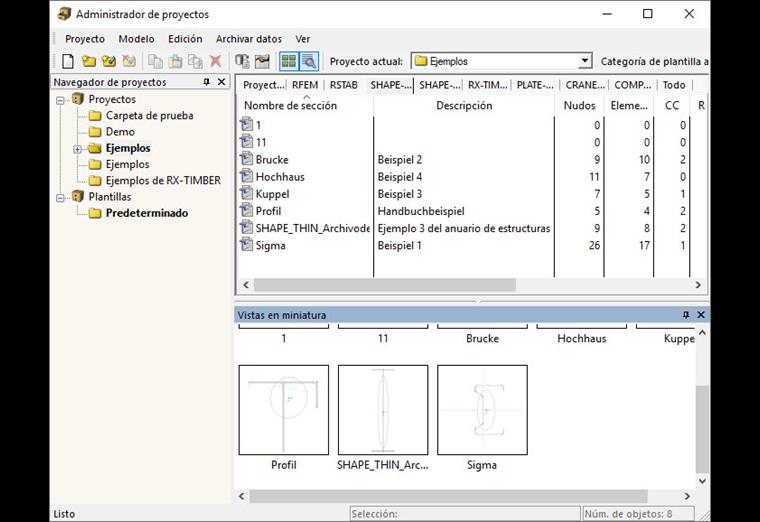The image size is (760, 522).
Task: Click the red X delete icon
Action: pos(215,61)
